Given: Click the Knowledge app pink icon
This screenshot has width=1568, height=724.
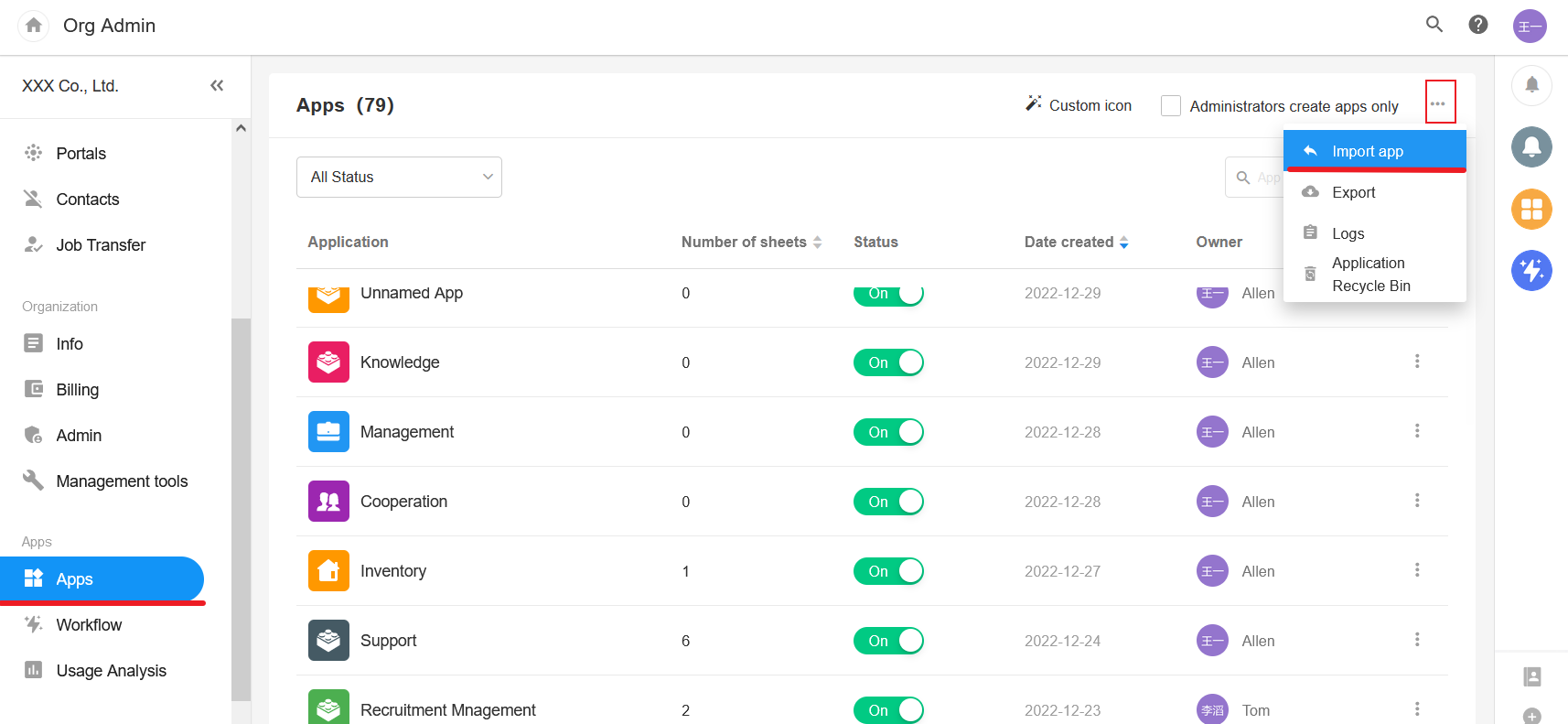Looking at the screenshot, I should point(328,362).
